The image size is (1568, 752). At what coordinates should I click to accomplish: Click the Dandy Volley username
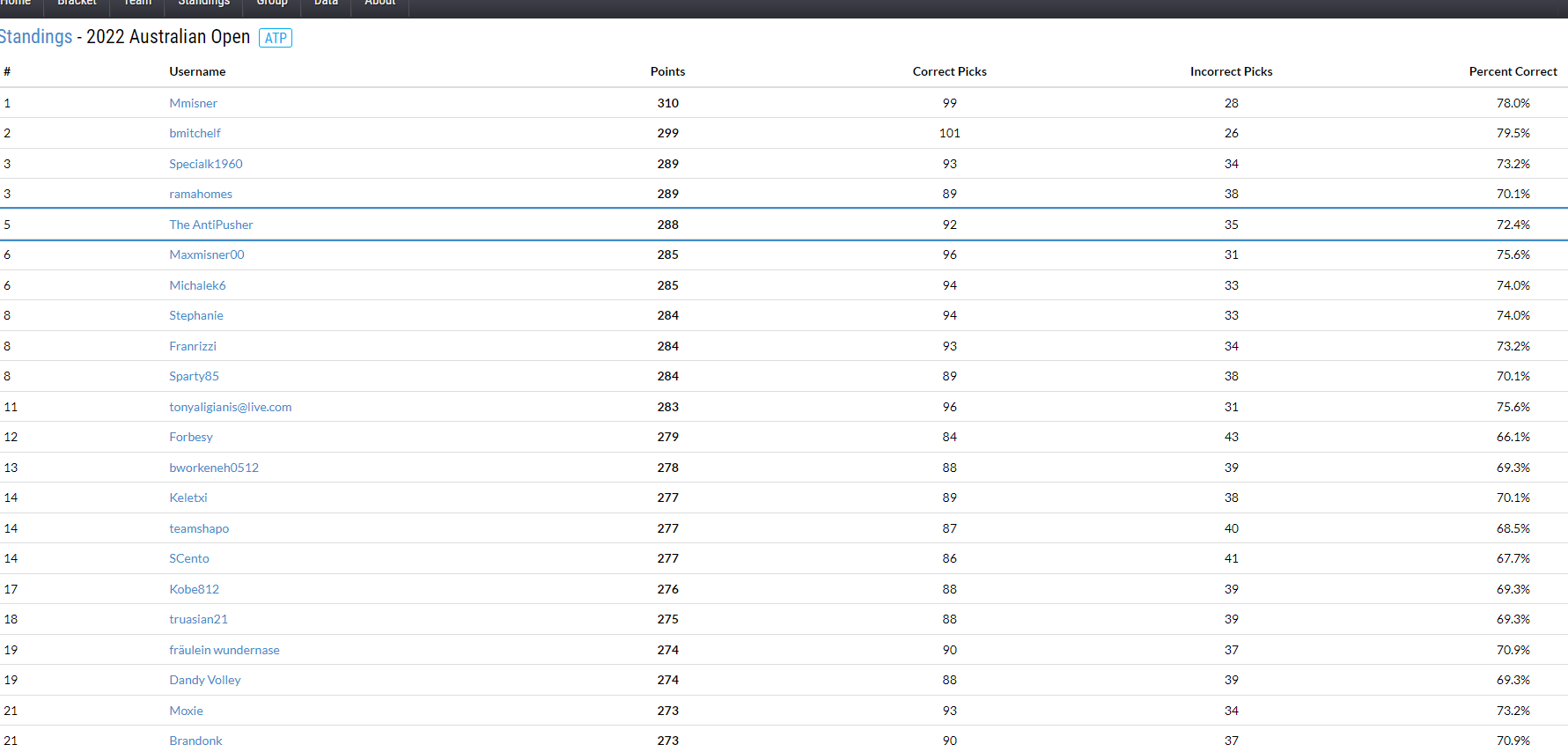click(x=204, y=680)
